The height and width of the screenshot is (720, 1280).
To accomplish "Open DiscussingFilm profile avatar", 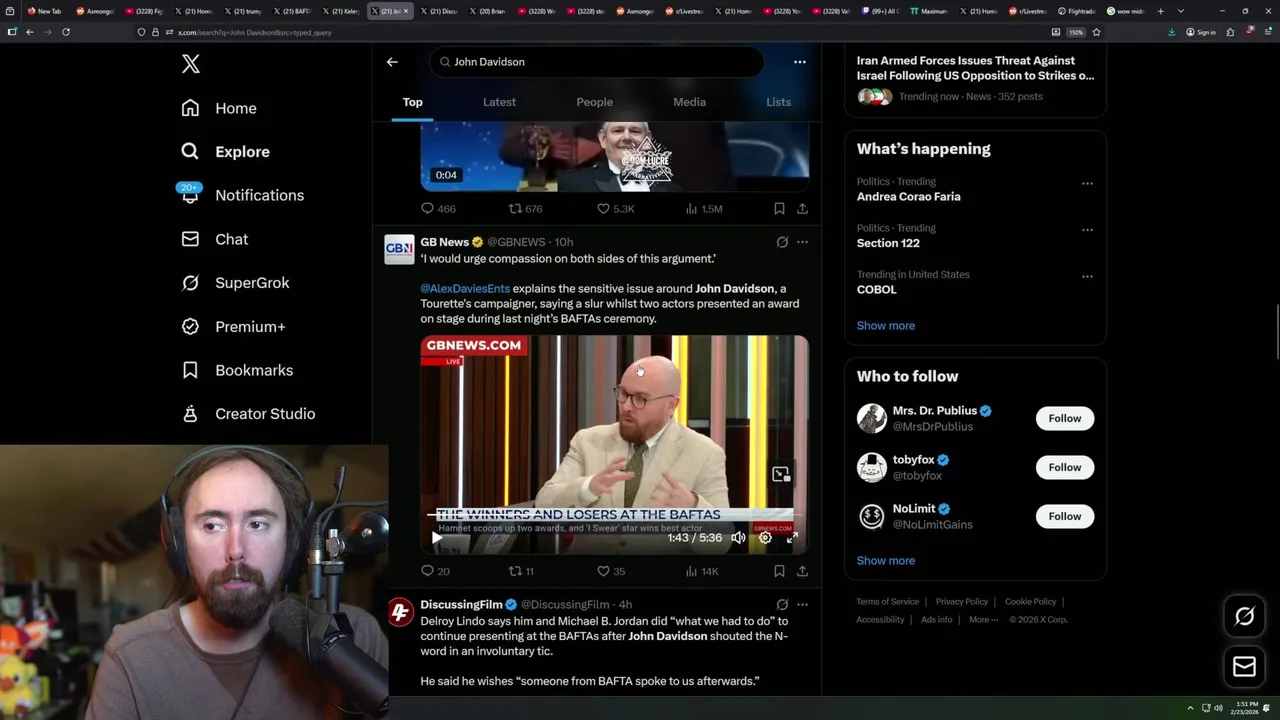I will point(400,613).
